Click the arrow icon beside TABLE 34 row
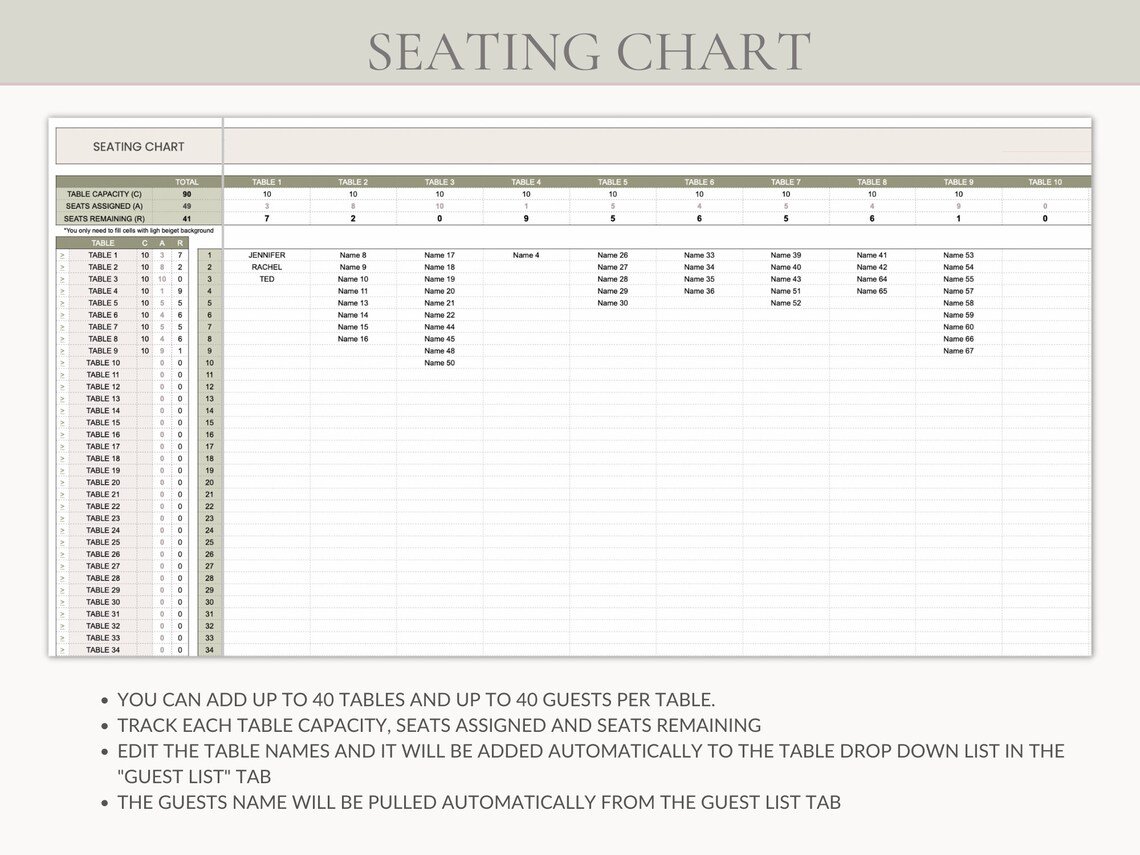The height and width of the screenshot is (855, 1140). point(62,650)
